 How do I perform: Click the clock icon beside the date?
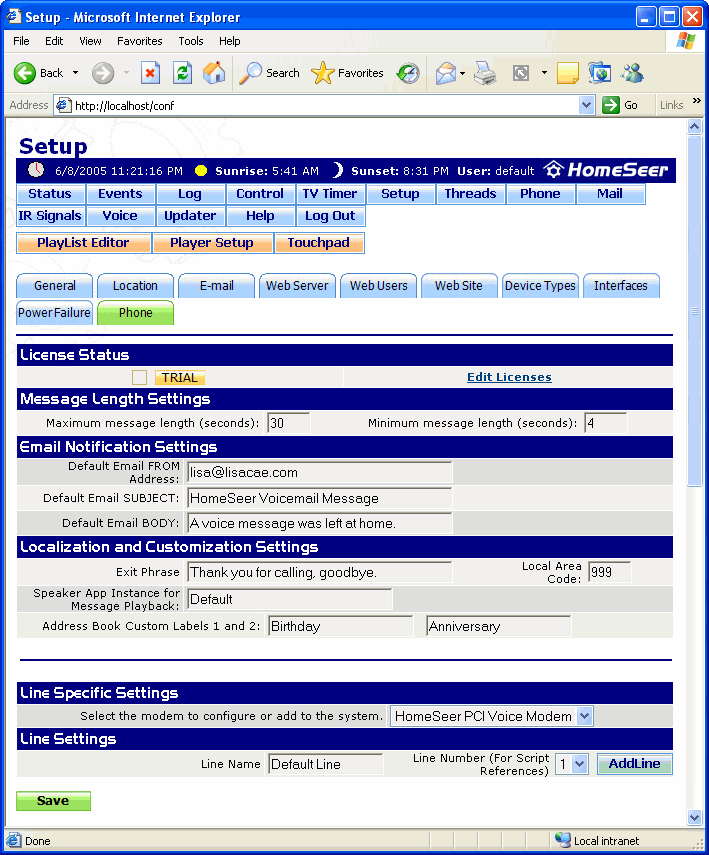(36, 170)
